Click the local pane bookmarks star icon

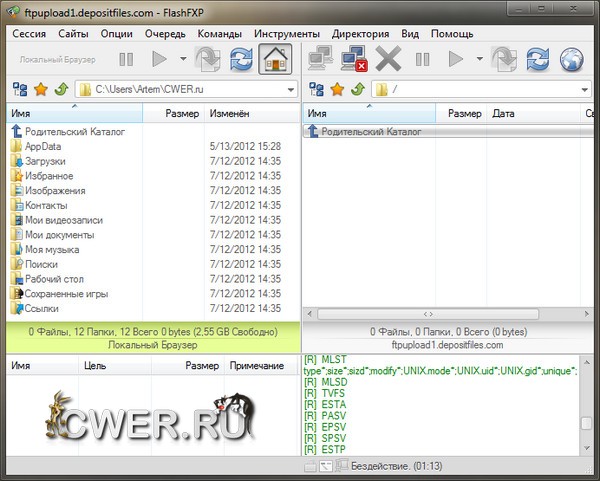point(41,90)
